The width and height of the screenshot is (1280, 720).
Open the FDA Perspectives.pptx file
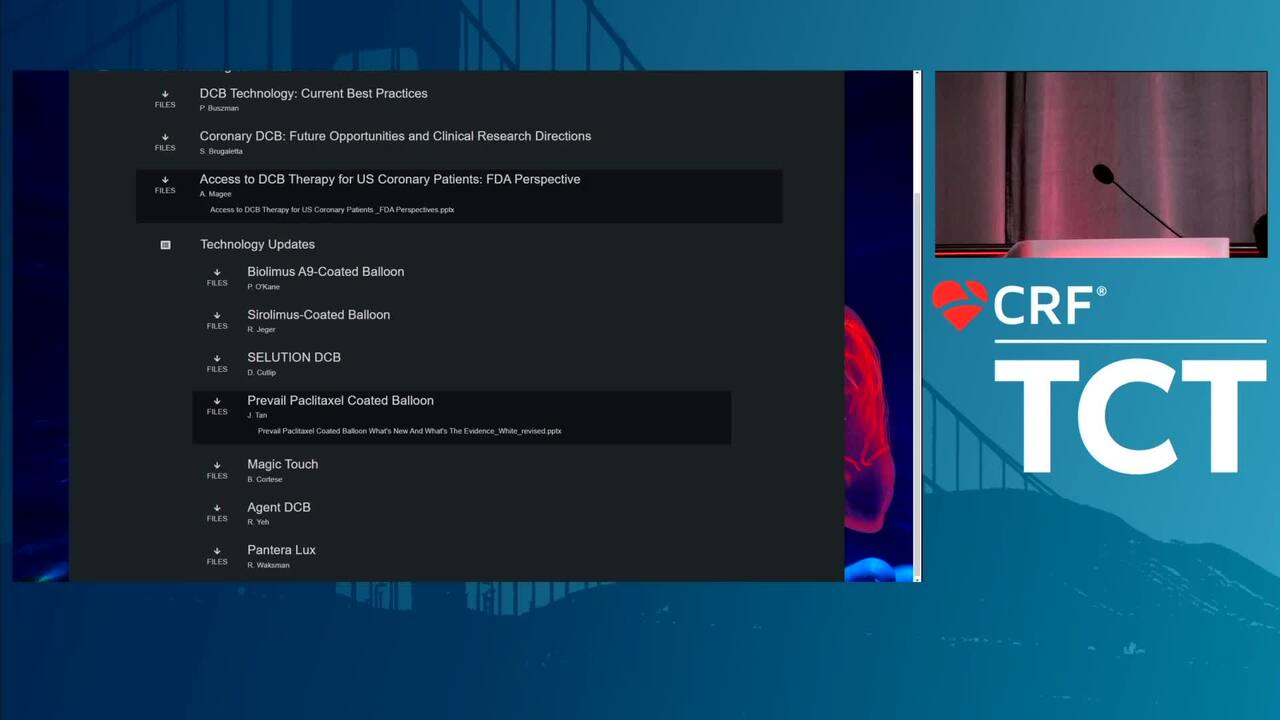click(x=332, y=210)
